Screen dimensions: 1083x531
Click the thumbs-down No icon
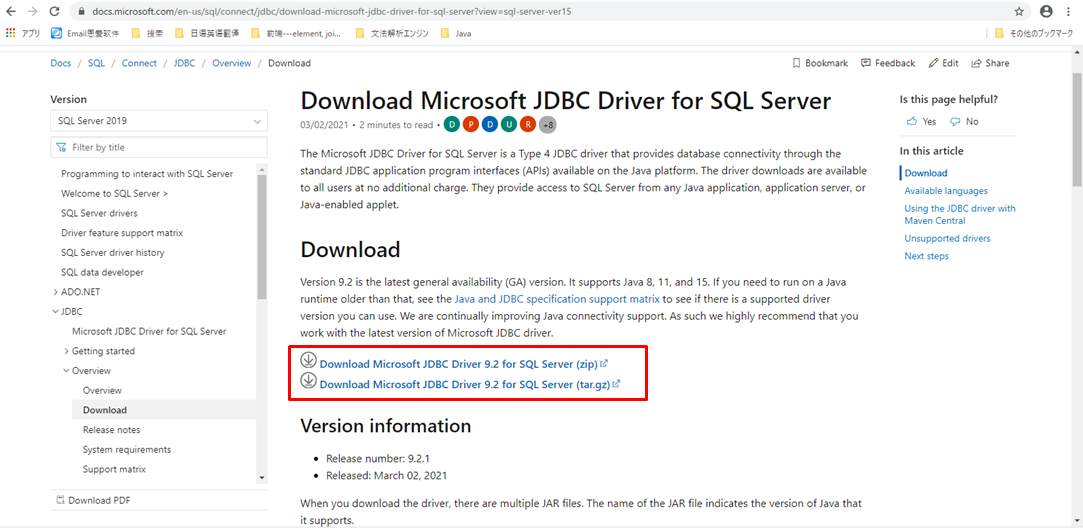click(955, 122)
